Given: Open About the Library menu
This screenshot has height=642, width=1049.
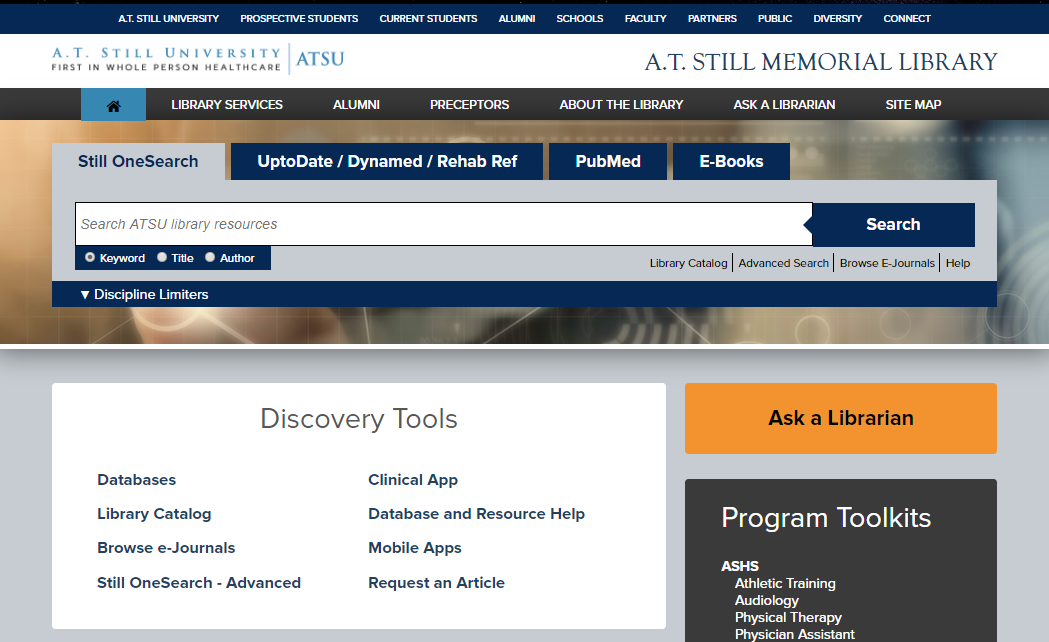Looking at the screenshot, I should coord(621,105).
